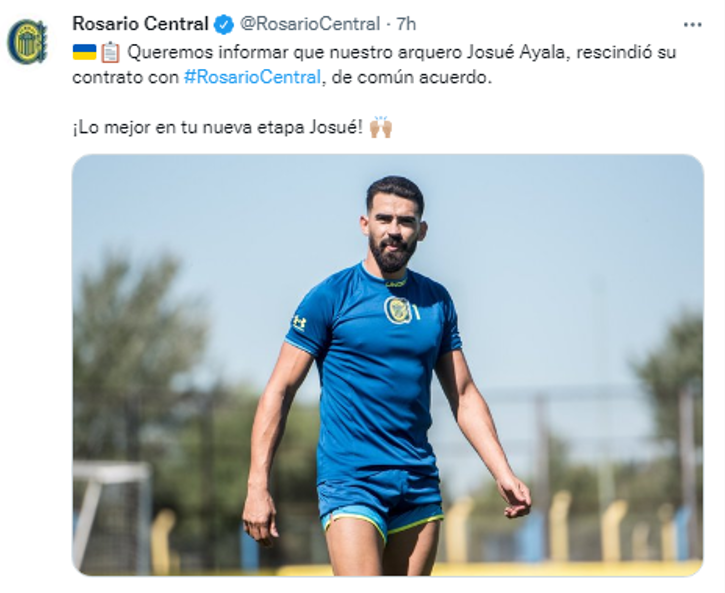Click the Rosario Central display name

141,24
